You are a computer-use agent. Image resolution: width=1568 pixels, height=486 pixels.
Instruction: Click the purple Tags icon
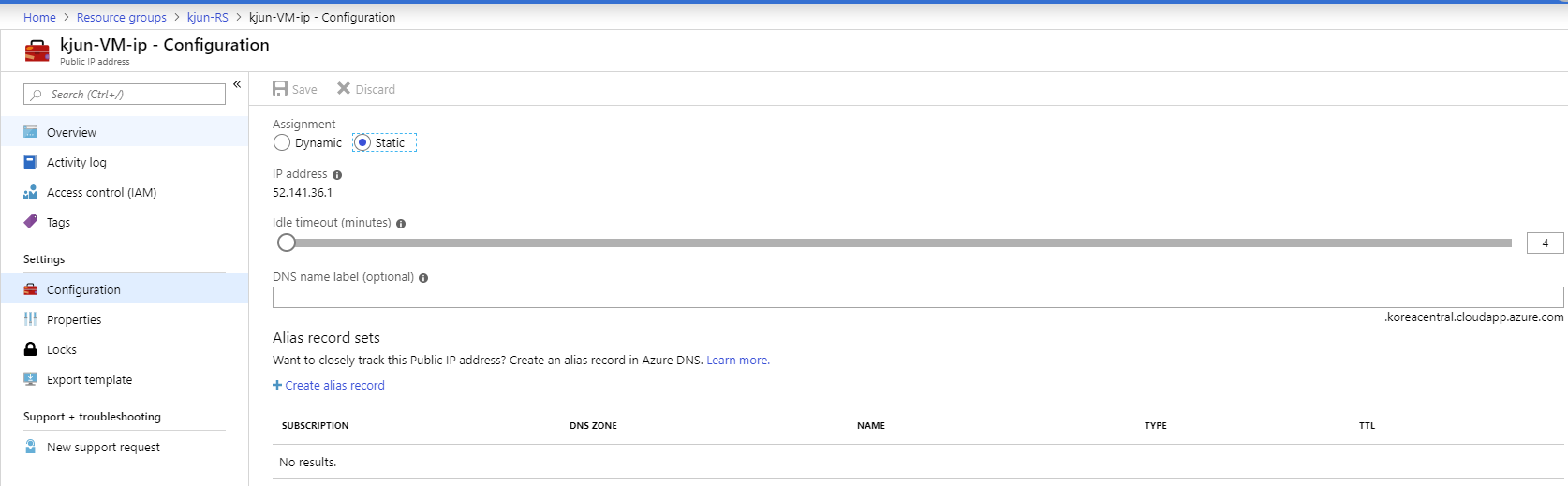30,222
